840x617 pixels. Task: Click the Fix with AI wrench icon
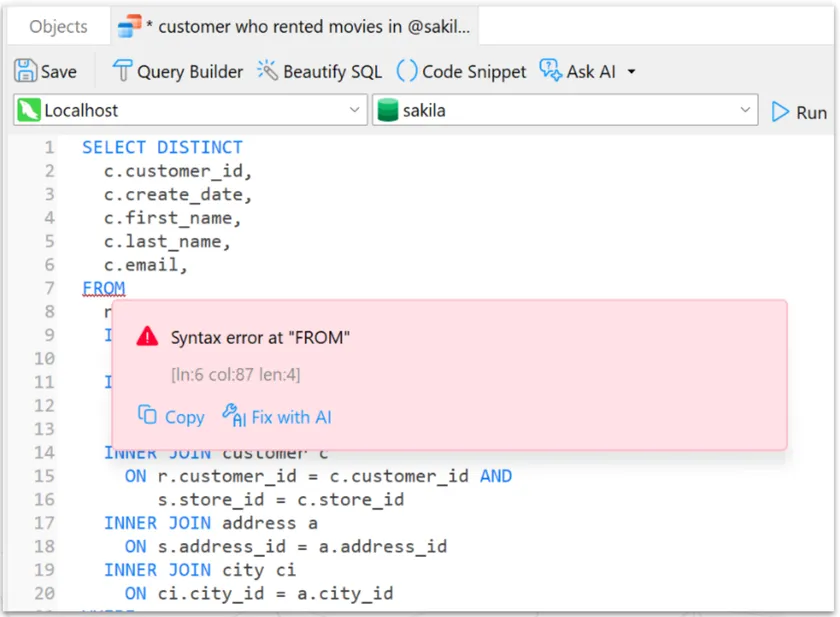234,415
